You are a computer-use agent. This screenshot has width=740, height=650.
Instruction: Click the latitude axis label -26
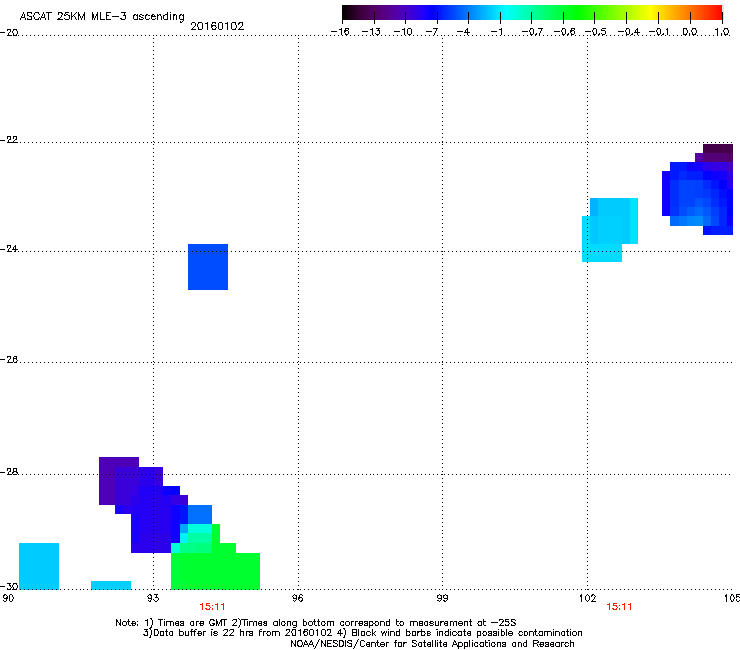[9, 360]
